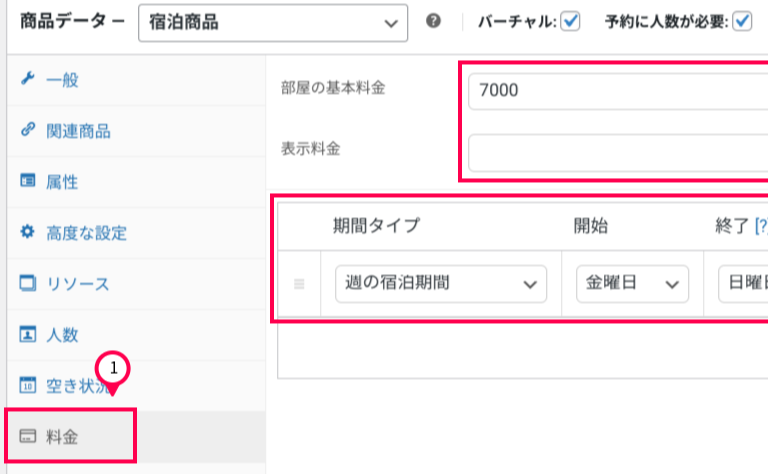Switch to the 一般 tab
Viewport: 768px width, 474px height.
(x=63, y=80)
